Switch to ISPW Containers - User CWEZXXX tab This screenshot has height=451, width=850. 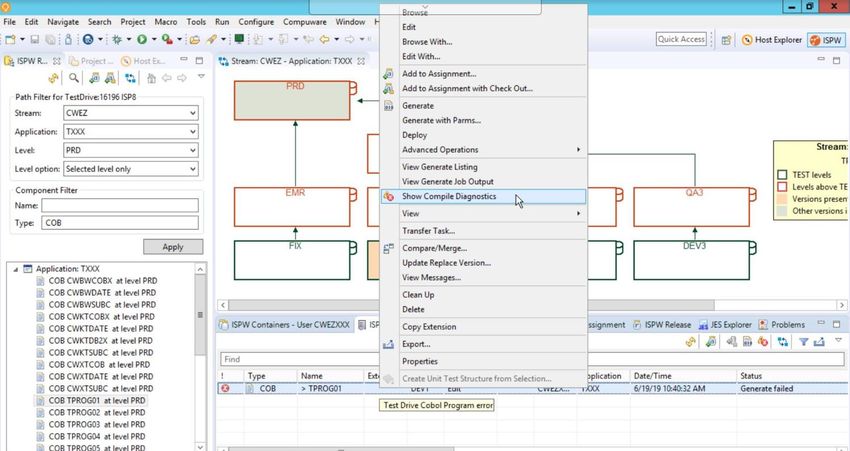pos(284,325)
